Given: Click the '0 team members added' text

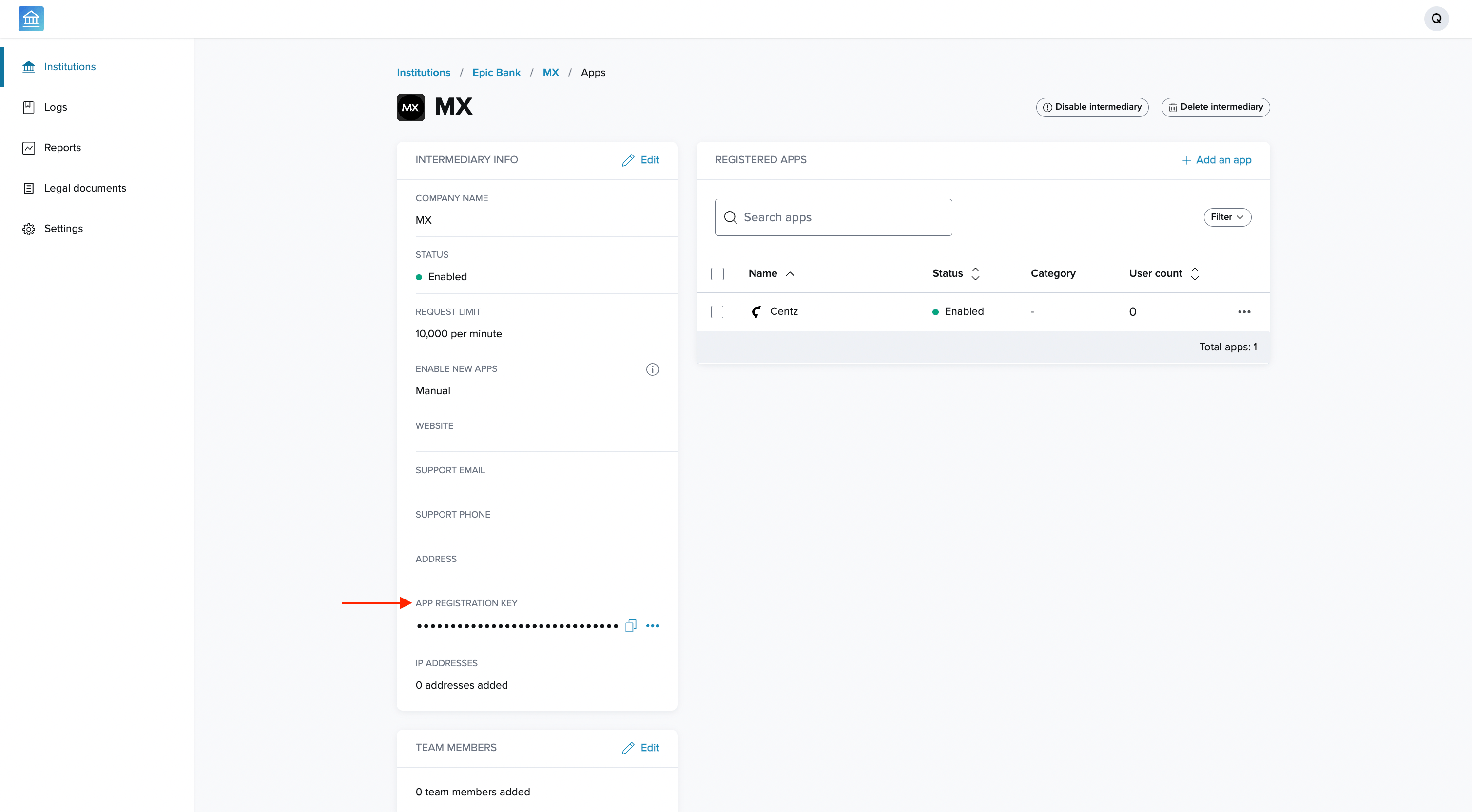Looking at the screenshot, I should (473, 792).
